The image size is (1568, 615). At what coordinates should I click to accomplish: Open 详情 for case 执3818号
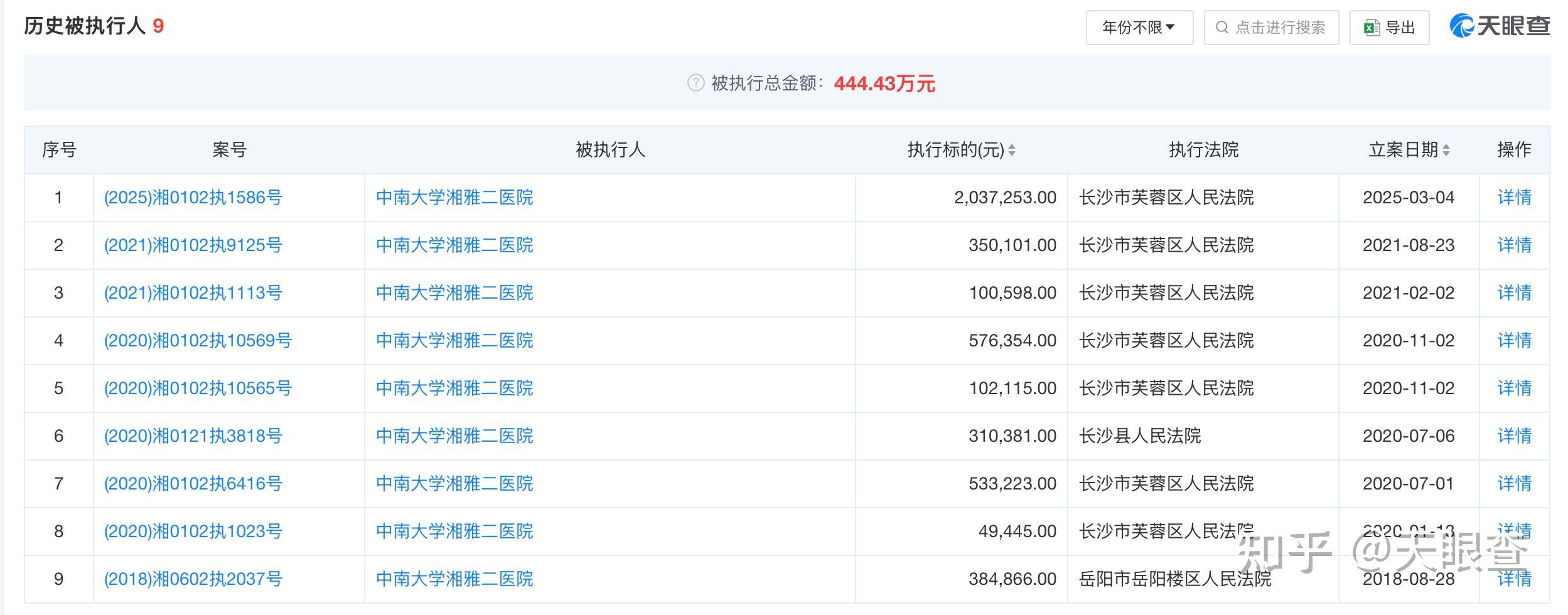tap(1514, 436)
